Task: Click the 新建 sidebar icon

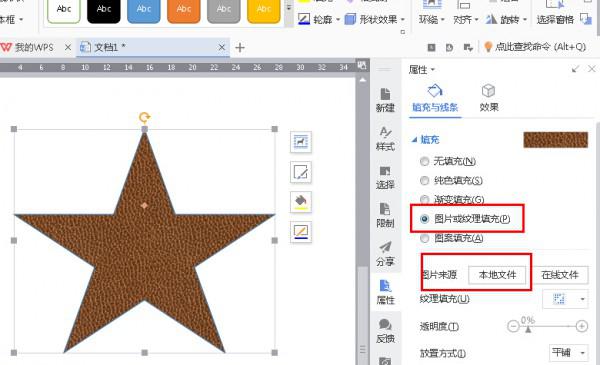Action: point(385,100)
